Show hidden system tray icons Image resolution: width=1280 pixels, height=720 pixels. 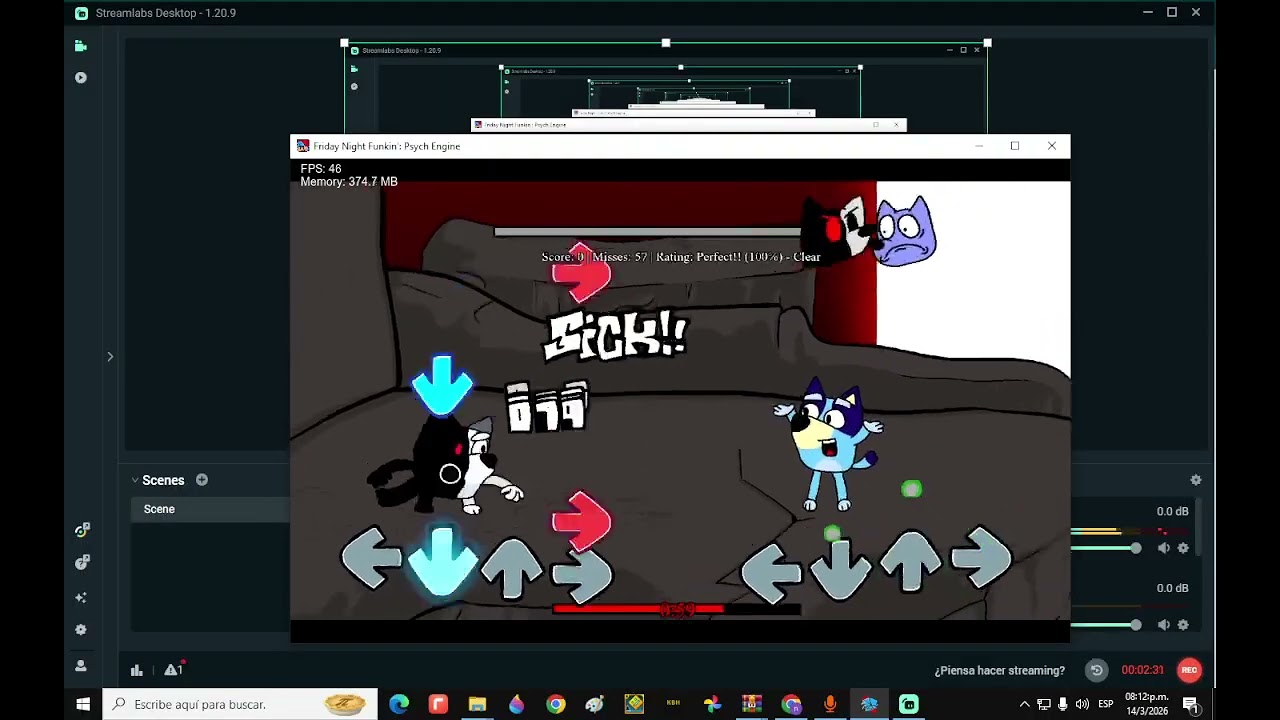pos(1024,704)
